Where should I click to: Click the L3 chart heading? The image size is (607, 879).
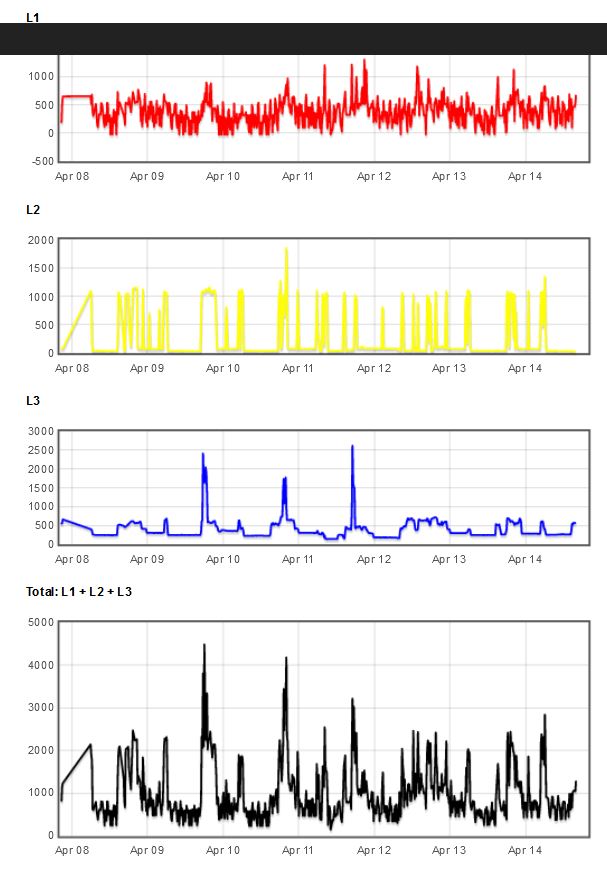pos(33,401)
